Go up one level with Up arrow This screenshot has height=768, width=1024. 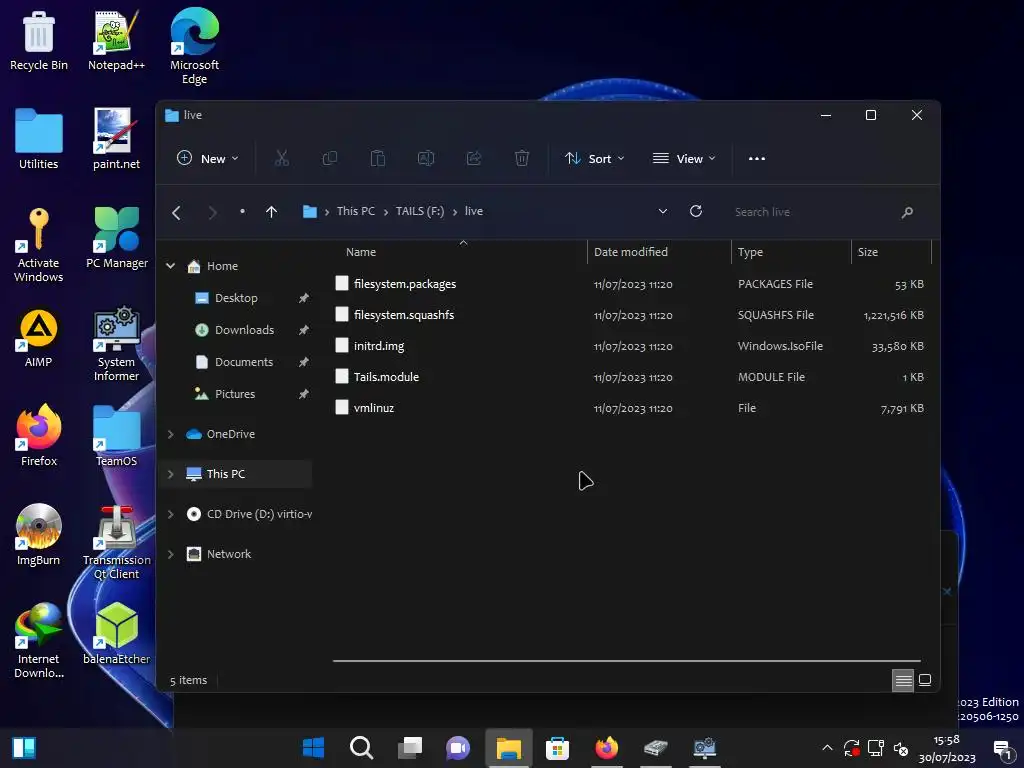[272, 212]
